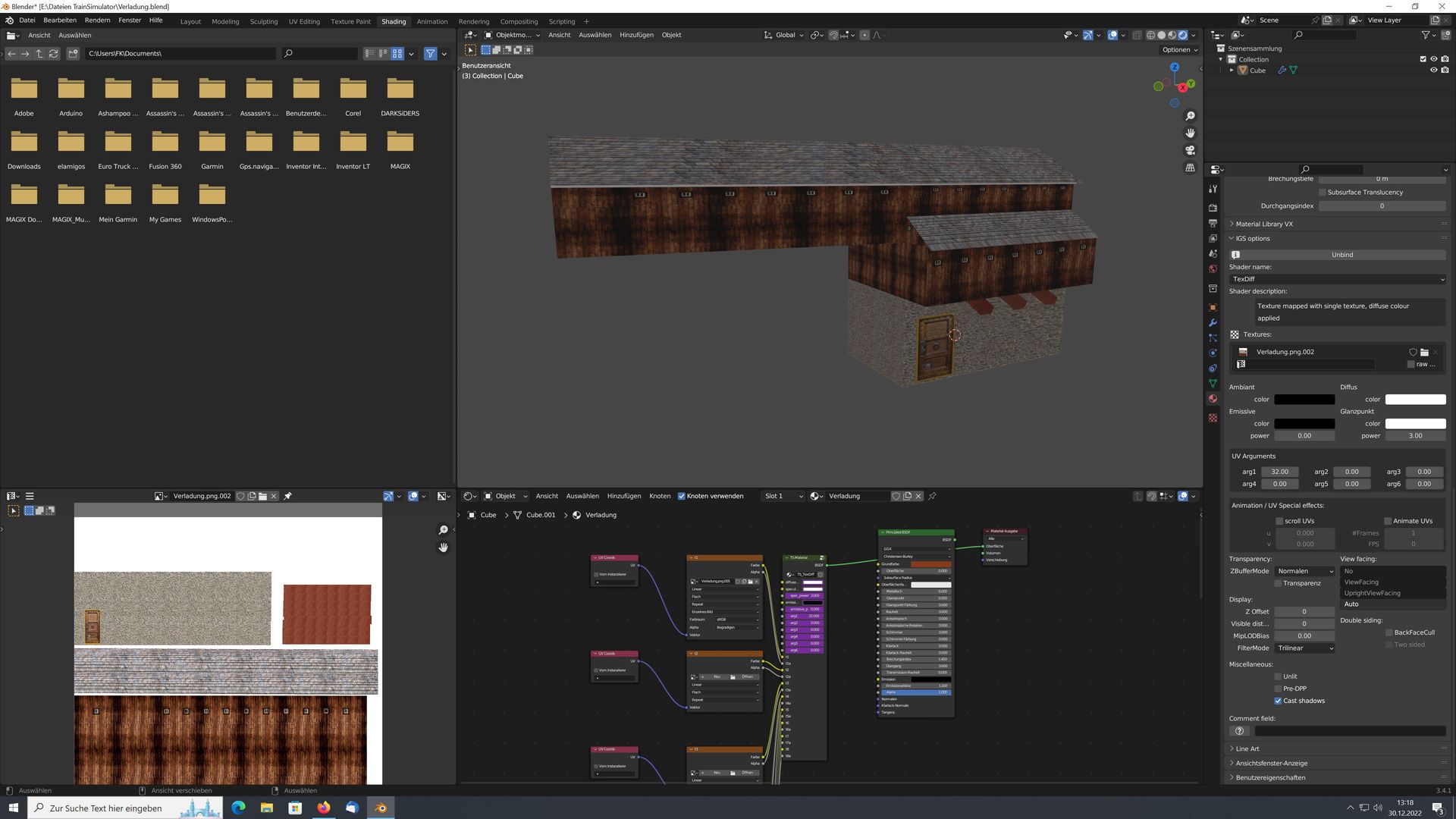Image resolution: width=1456 pixels, height=819 pixels.
Task: Open the Diffus color swatch
Action: coord(1415,400)
